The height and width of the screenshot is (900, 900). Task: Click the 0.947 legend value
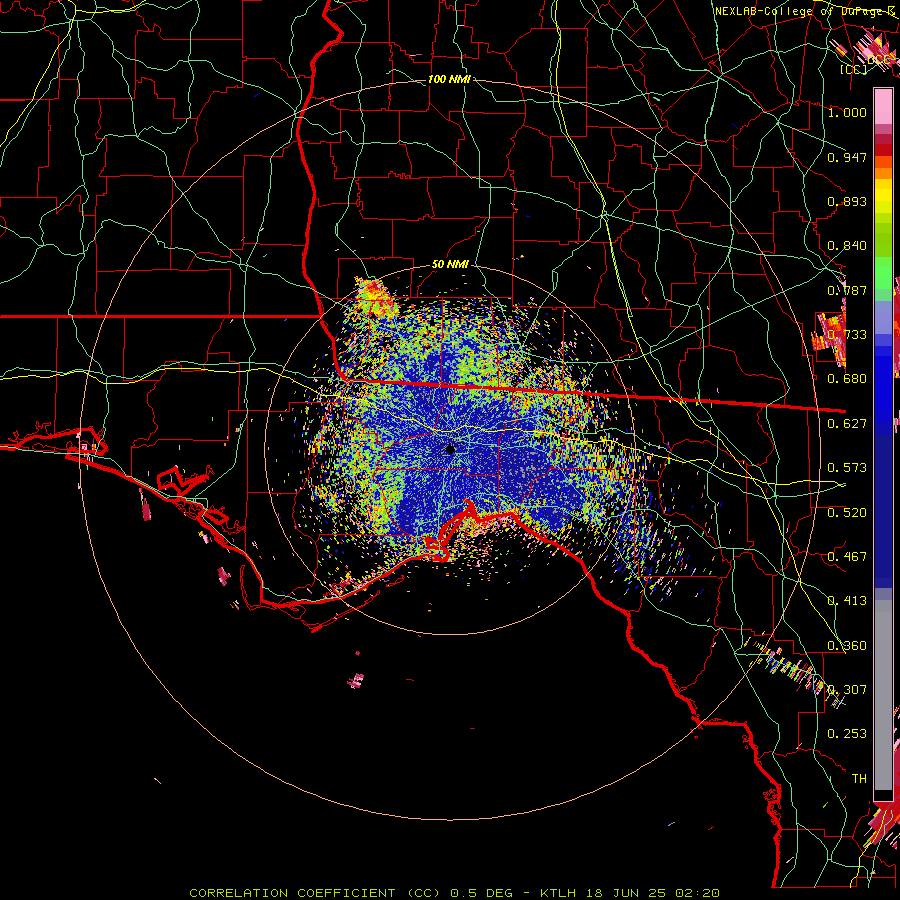847,157
